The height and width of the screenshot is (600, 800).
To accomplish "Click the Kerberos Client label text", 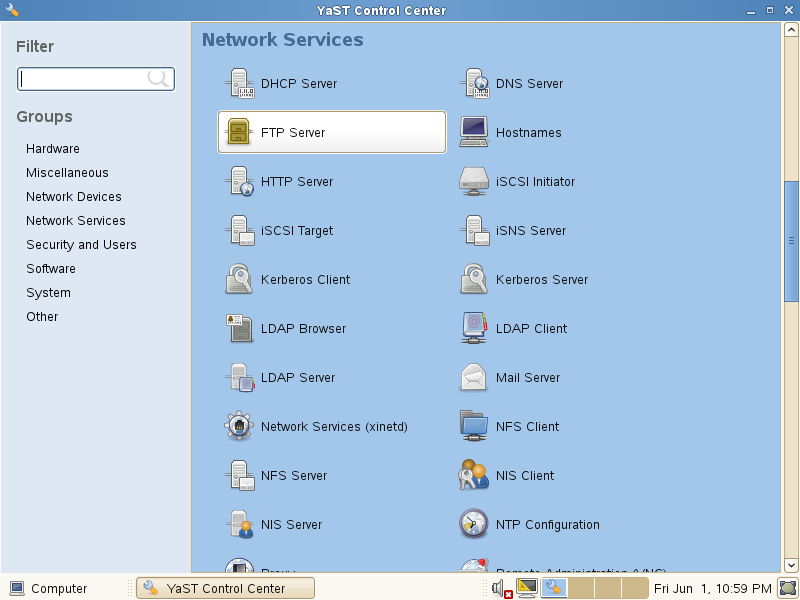I will pos(306,279).
